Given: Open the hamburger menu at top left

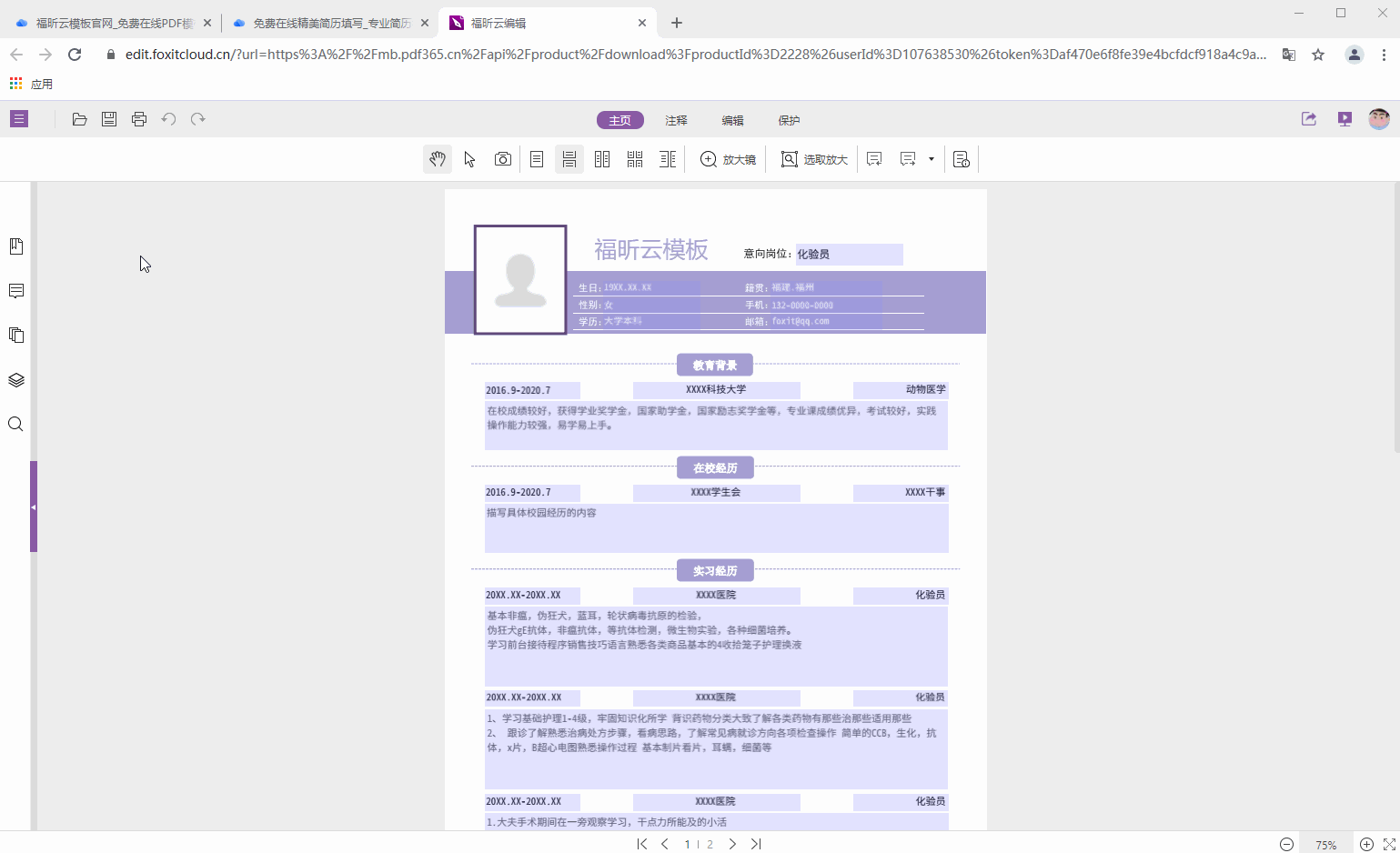Looking at the screenshot, I should (18, 118).
